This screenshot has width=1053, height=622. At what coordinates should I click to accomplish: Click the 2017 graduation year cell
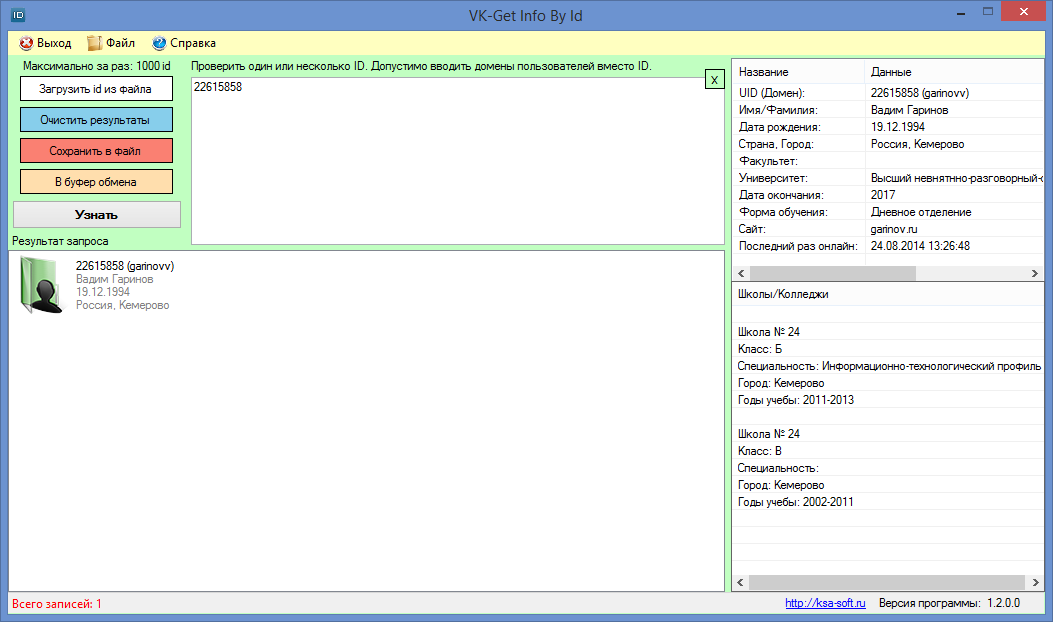pos(882,195)
